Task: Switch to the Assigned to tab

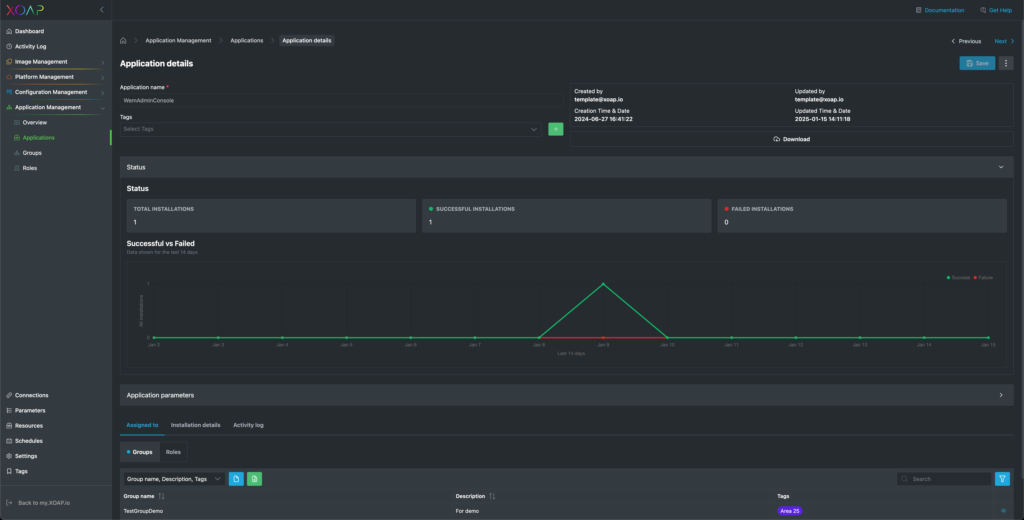Action: (142, 425)
